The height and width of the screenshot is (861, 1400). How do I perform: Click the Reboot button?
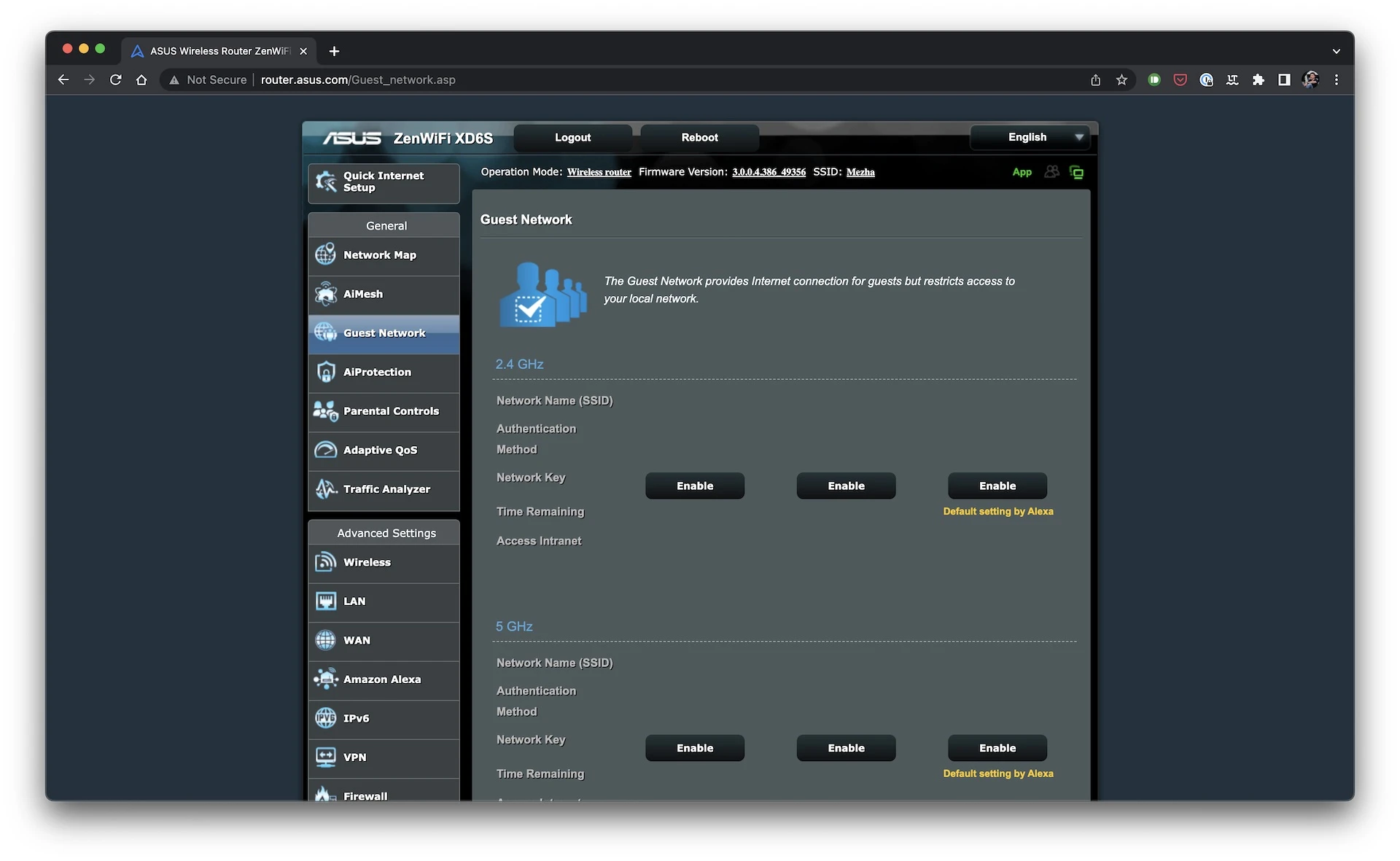699,137
